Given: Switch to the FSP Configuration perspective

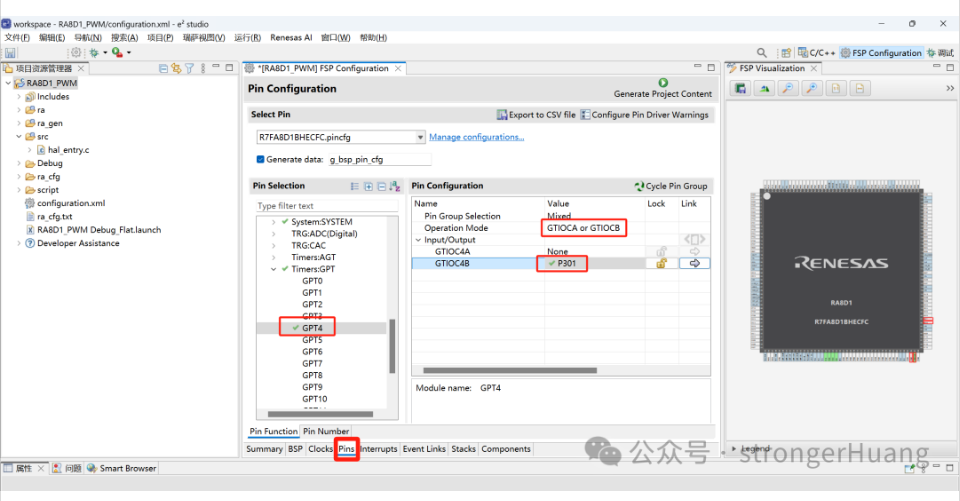Looking at the screenshot, I should click(880, 53).
